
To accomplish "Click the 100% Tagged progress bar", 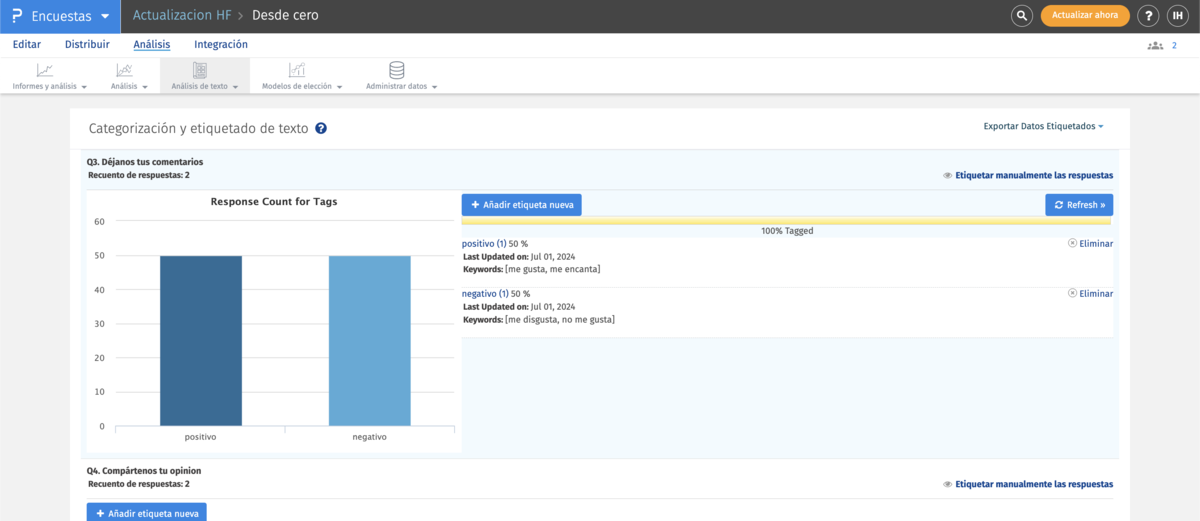I will coord(787,221).
